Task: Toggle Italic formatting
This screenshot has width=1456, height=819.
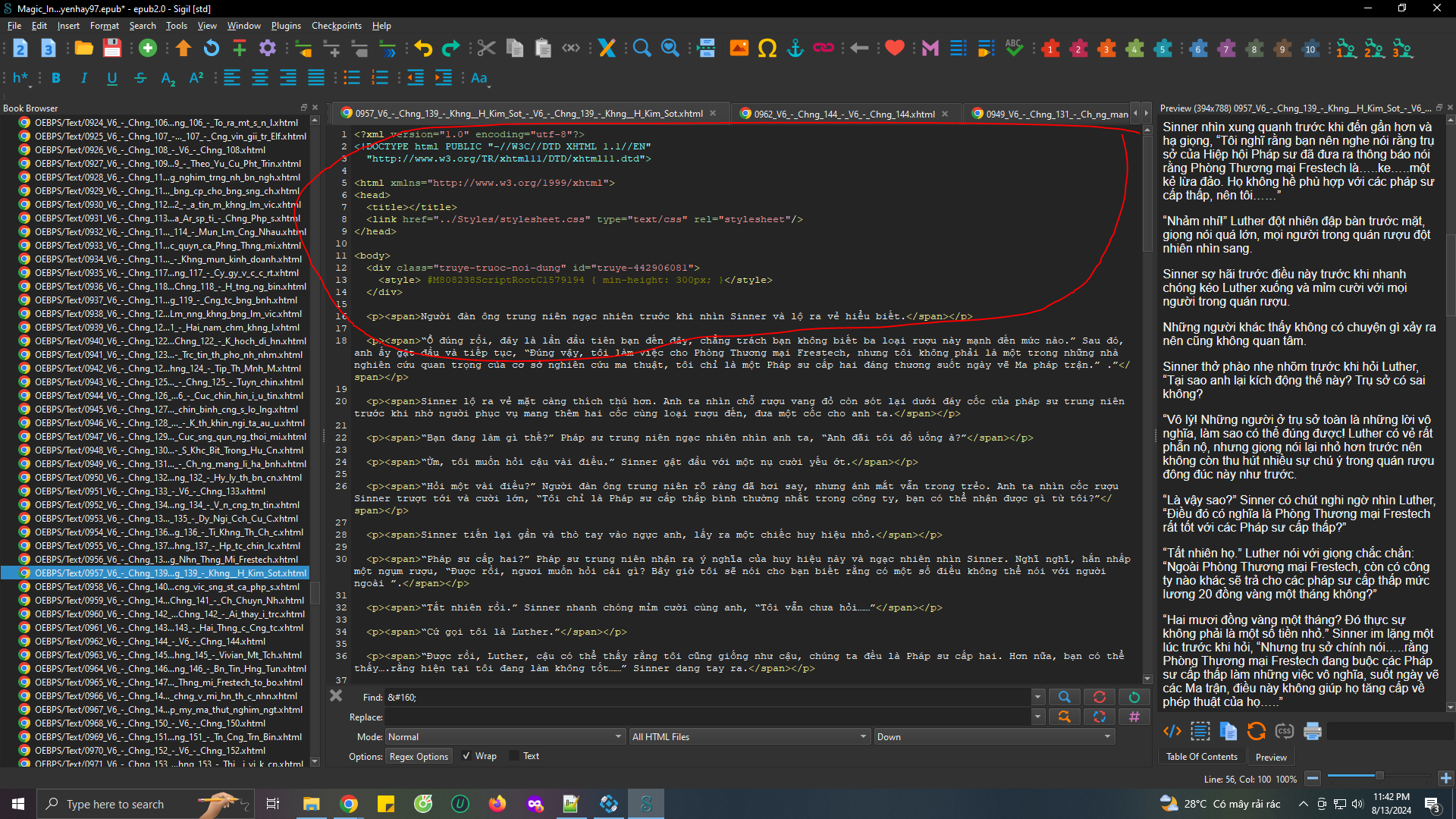Action: tap(84, 78)
